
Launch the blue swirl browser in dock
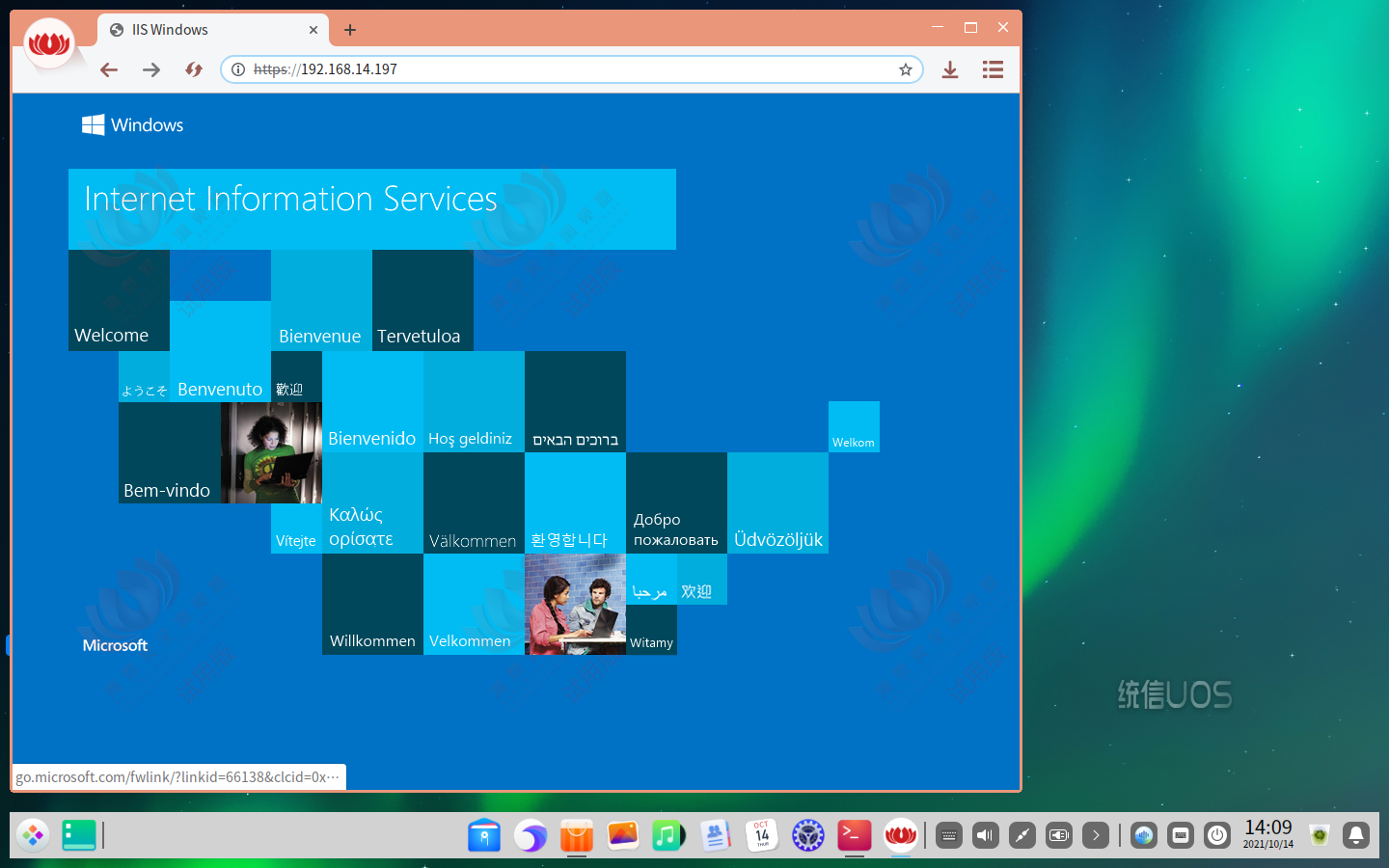coord(531,835)
